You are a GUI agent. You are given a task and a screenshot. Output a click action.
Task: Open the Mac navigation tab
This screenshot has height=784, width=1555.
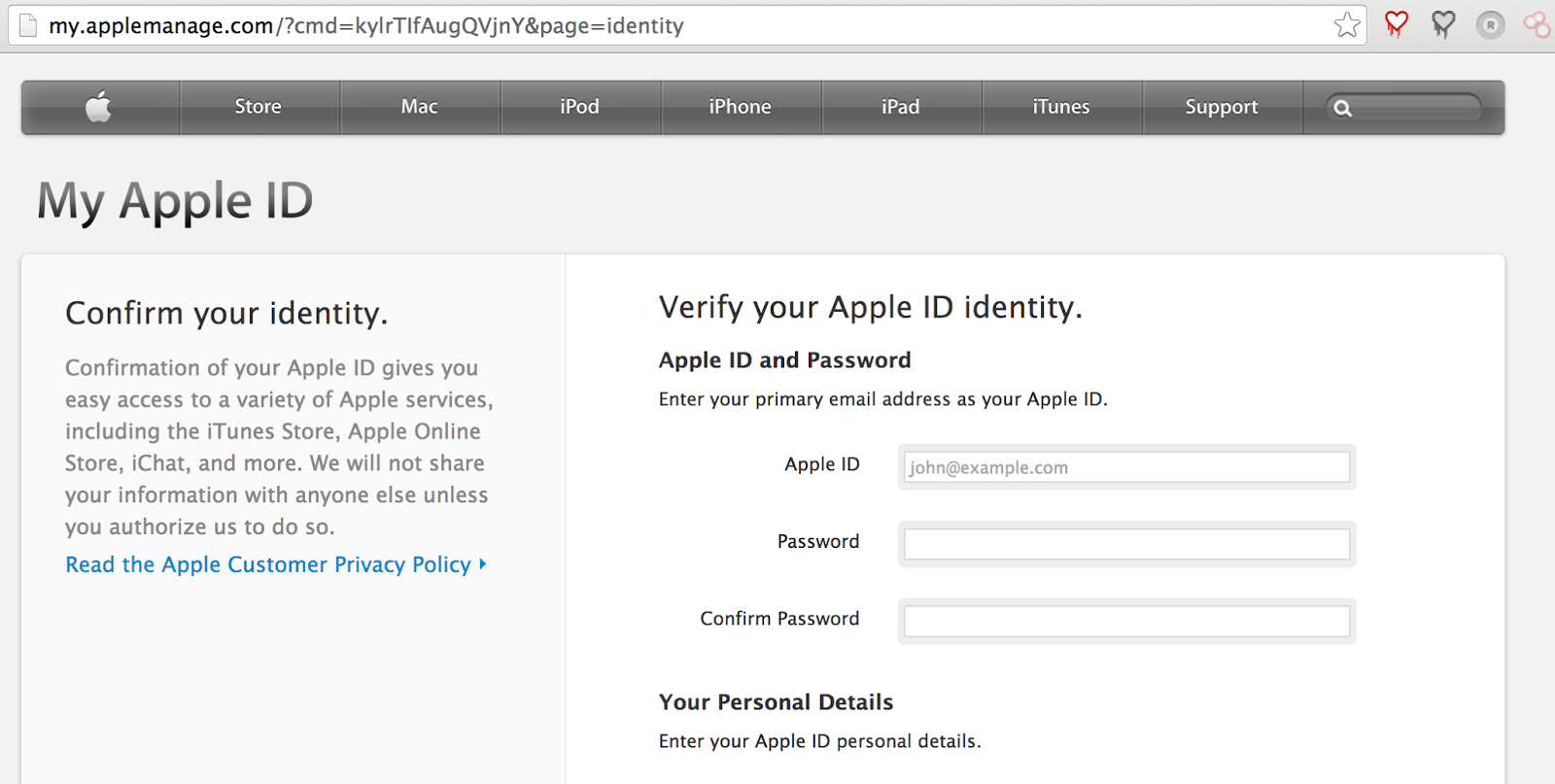(x=420, y=107)
